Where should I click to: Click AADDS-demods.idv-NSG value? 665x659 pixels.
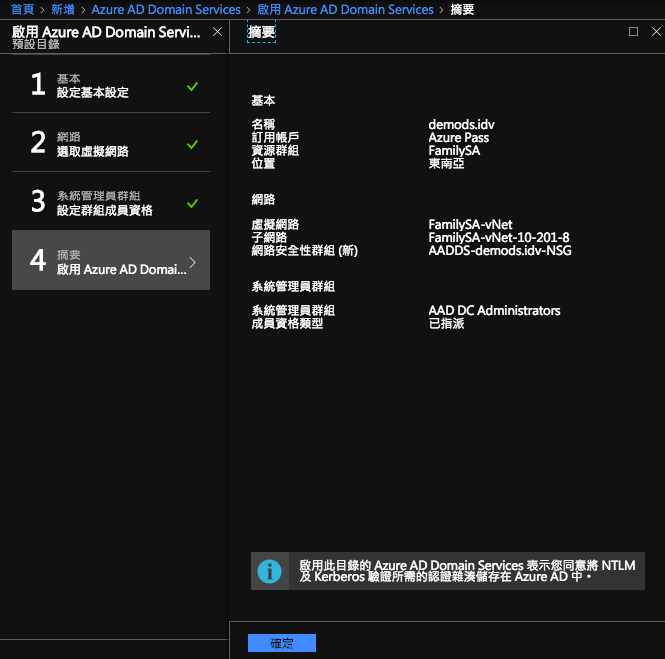(500, 251)
